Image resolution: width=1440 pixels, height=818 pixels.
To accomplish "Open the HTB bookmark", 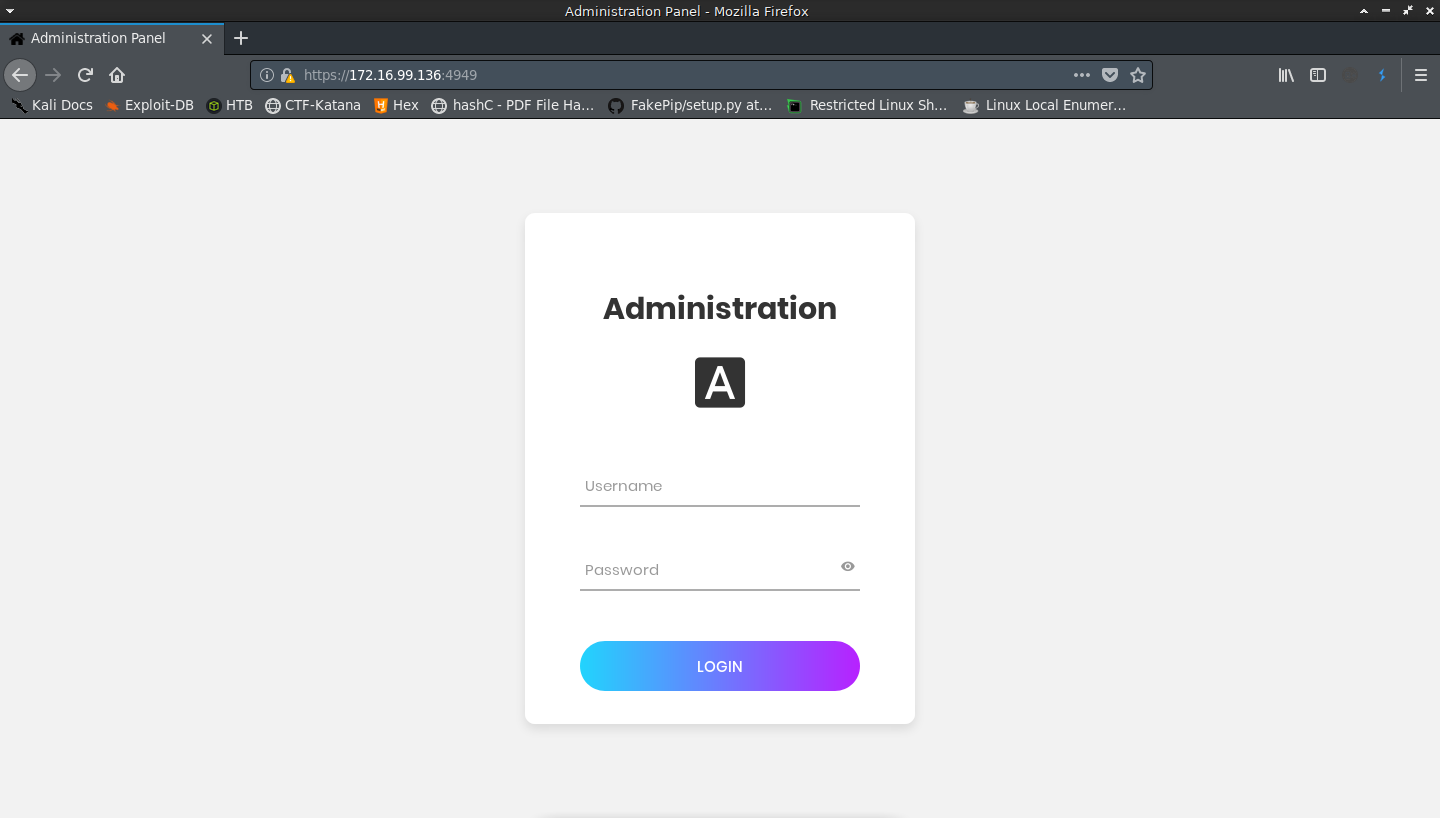I will click(x=229, y=105).
